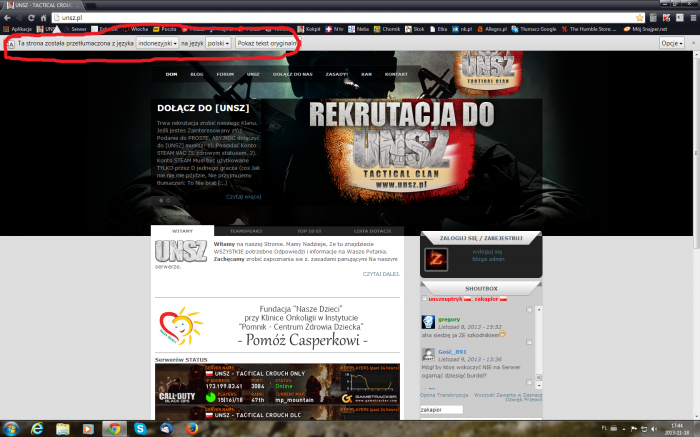The width and height of the screenshot is (700, 437).
Task: Tick the checkbox below Gość_891's shout
Action: click(x=529, y=382)
